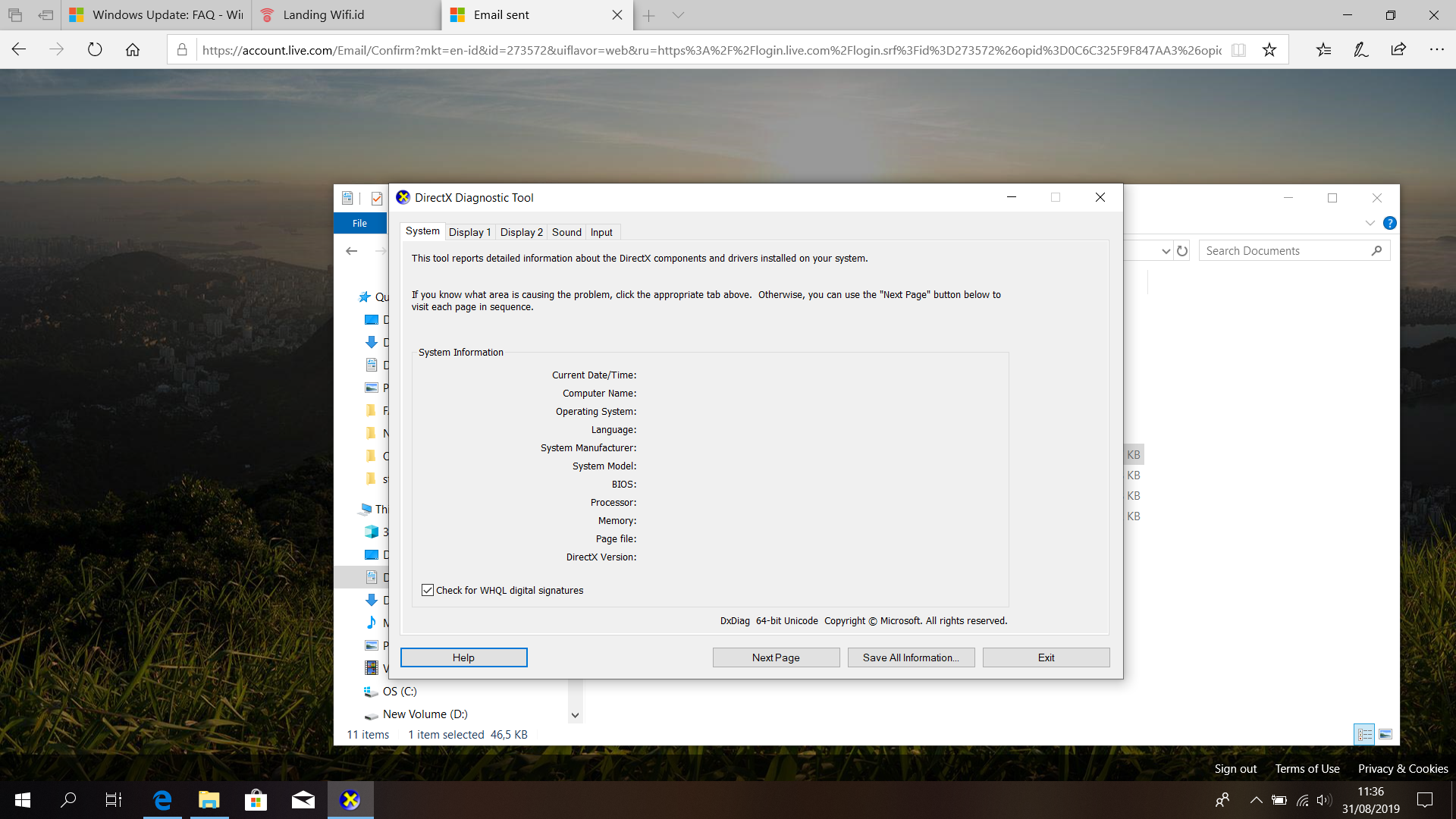The width and height of the screenshot is (1456, 819).
Task: Open taskbar search
Action: pyautogui.click(x=68, y=800)
